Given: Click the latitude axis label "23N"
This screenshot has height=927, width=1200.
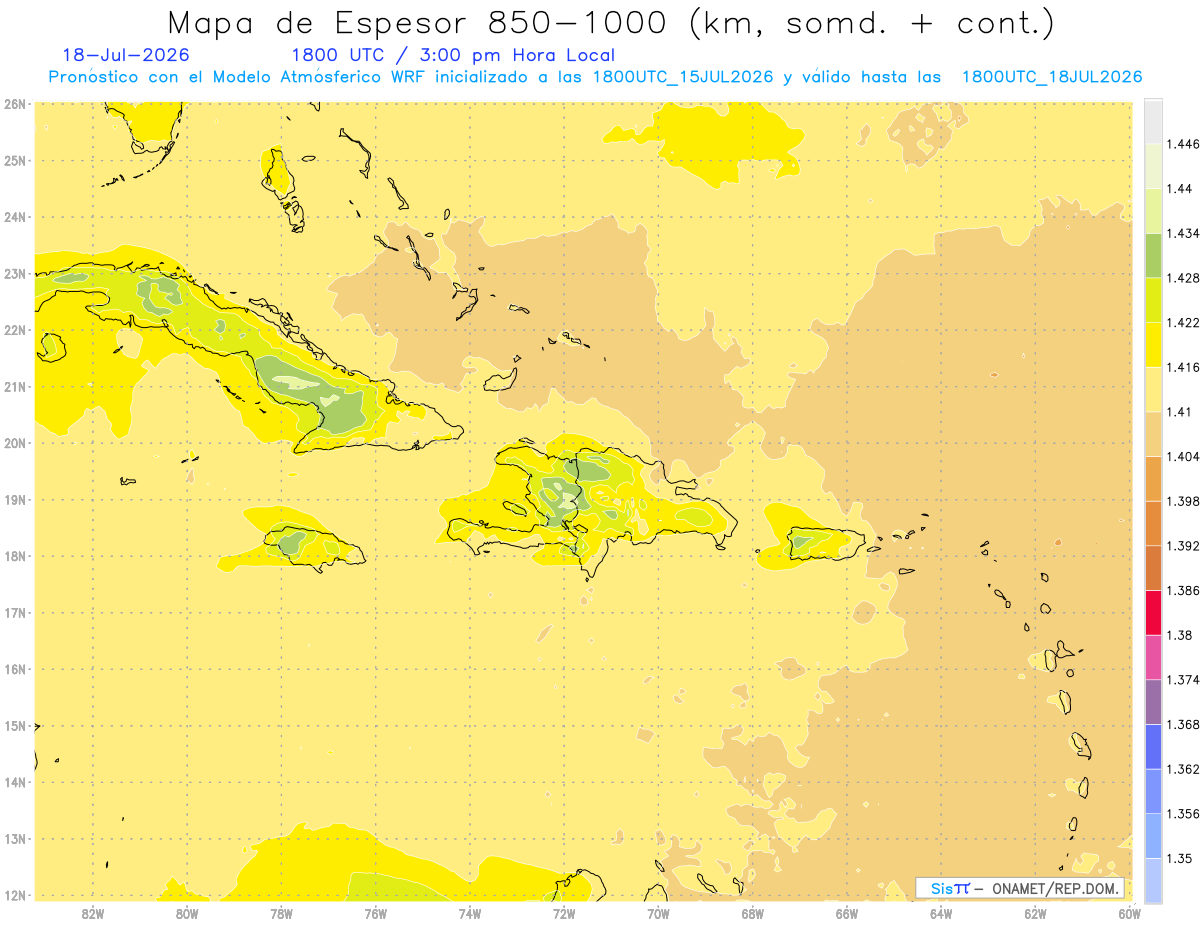Looking at the screenshot, I should tap(15, 274).
